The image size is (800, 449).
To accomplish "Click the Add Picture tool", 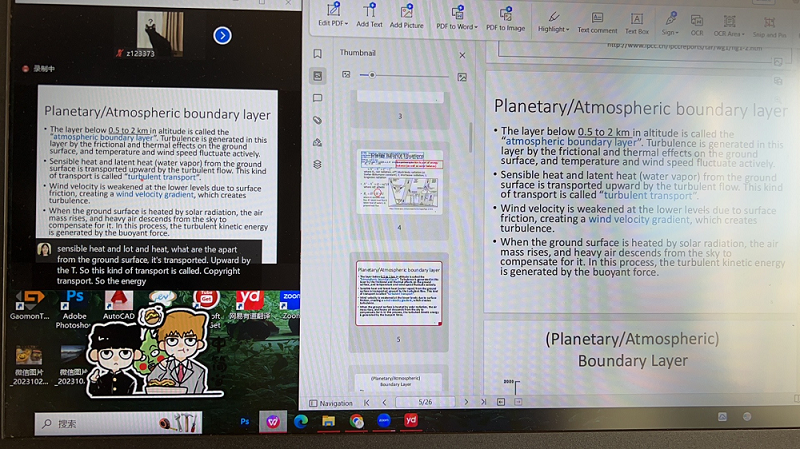I will [x=406, y=16].
